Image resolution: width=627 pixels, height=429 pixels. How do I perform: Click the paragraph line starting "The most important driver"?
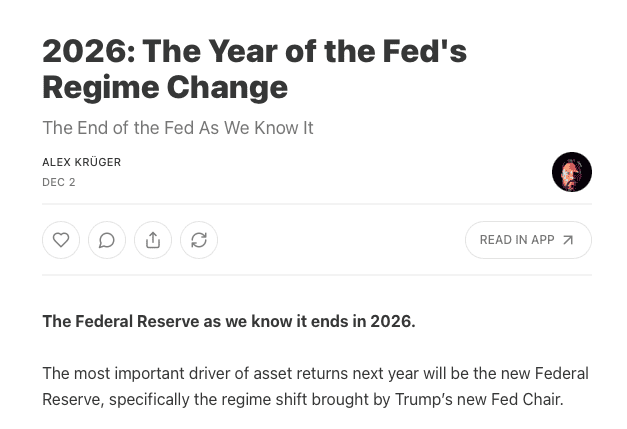[x=315, y=373]
